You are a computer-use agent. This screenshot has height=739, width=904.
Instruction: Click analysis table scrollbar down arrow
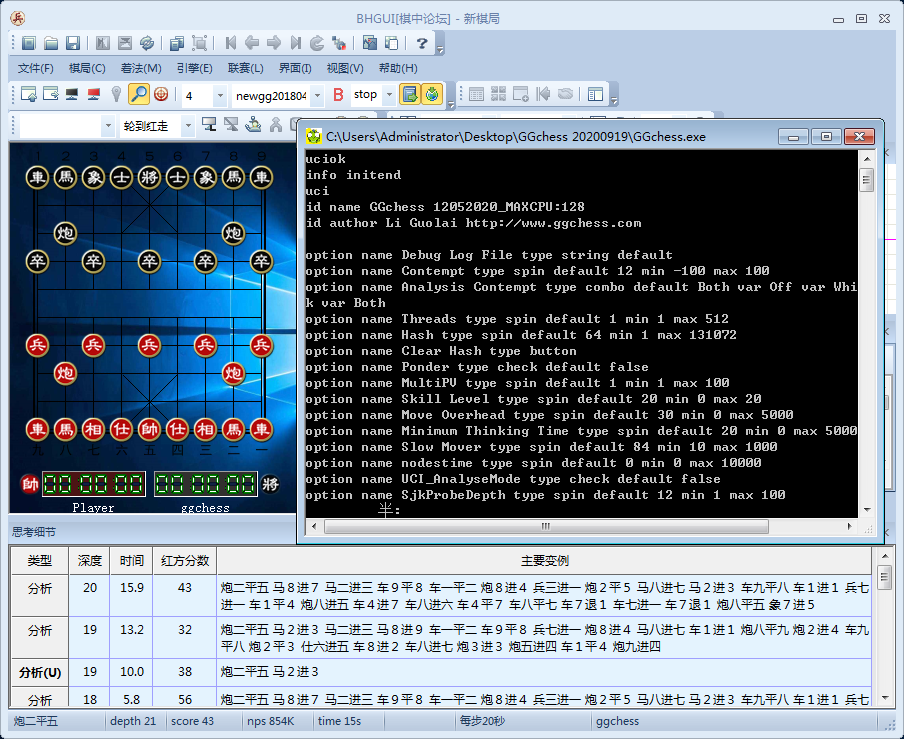pos(885,699)
